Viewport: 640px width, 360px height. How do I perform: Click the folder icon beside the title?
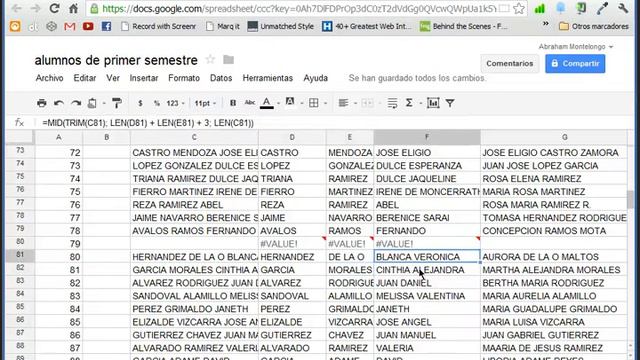[x=229, y=60]
